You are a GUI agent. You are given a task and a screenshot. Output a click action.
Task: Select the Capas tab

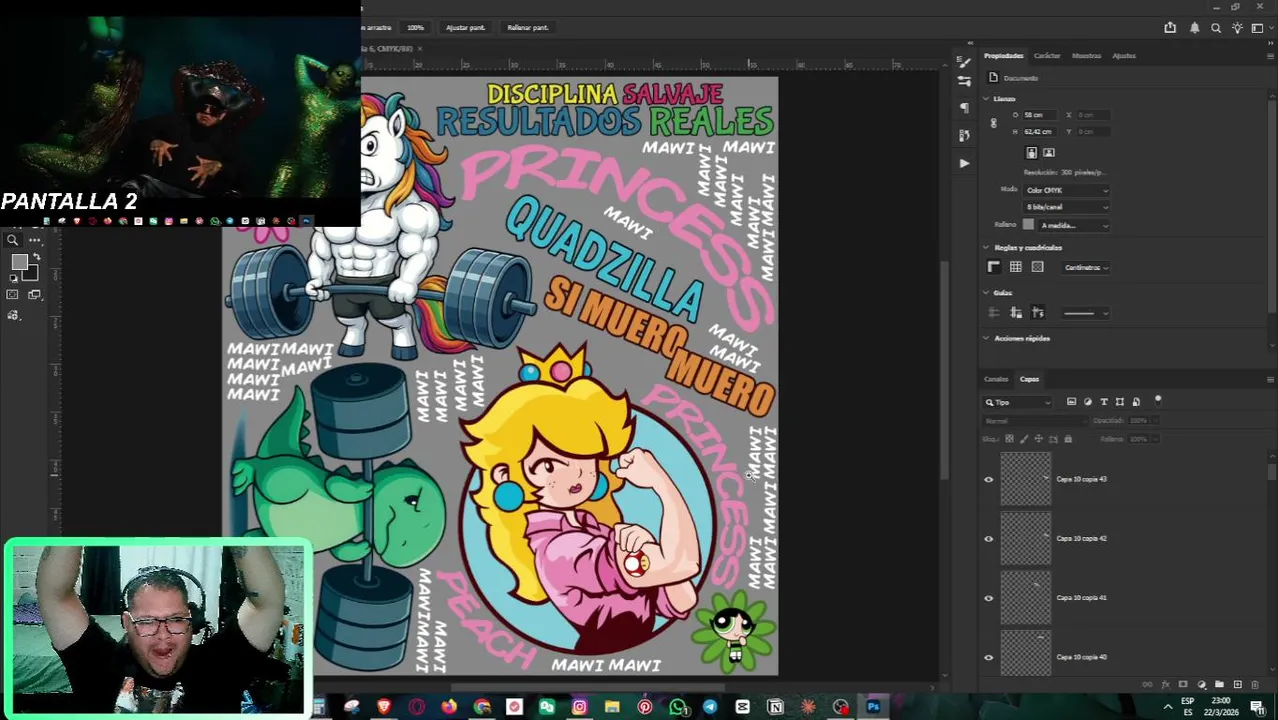coord(1030,379)
